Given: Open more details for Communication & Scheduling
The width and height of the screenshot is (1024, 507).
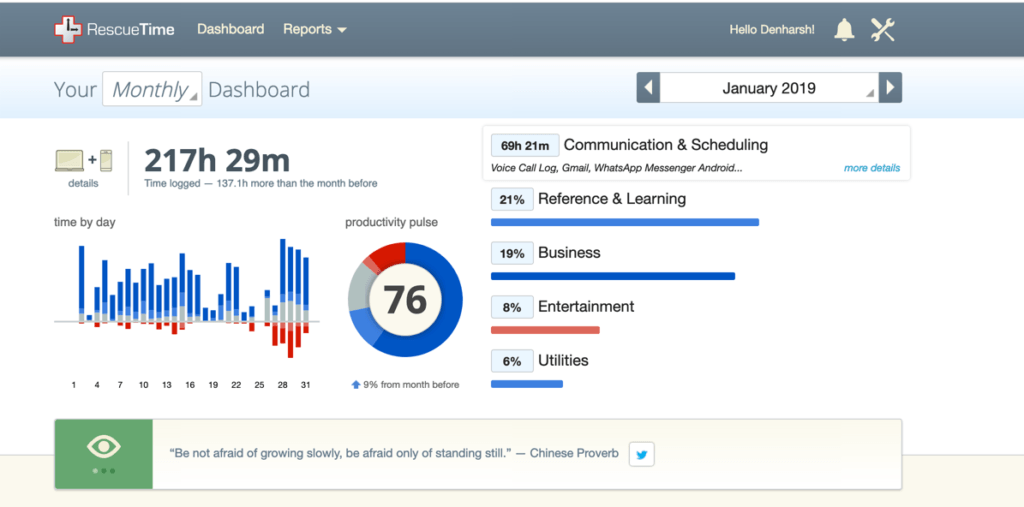Looking at the screenshot, I should click(x=871, y=168).
